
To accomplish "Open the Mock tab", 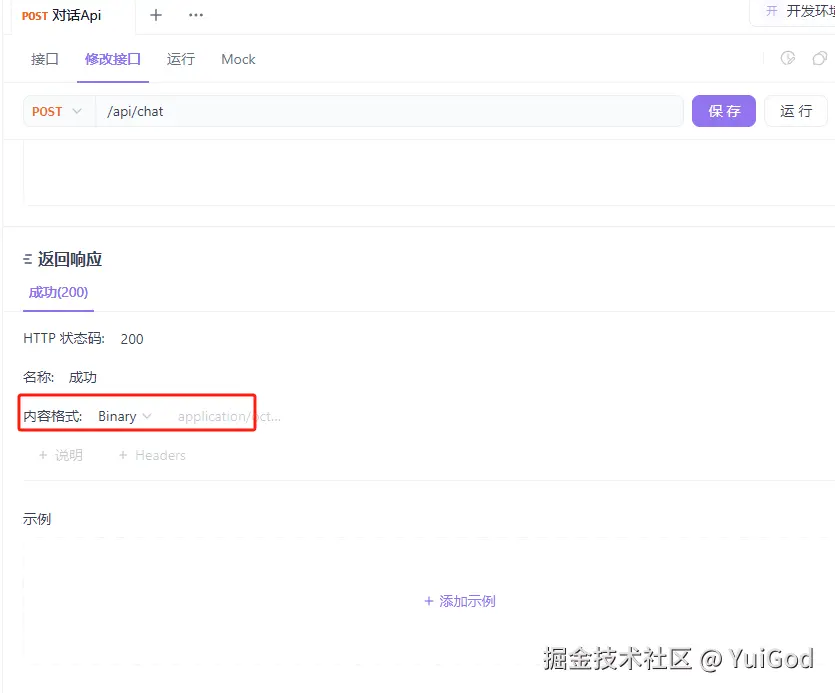I will click(x=238, y=59).
